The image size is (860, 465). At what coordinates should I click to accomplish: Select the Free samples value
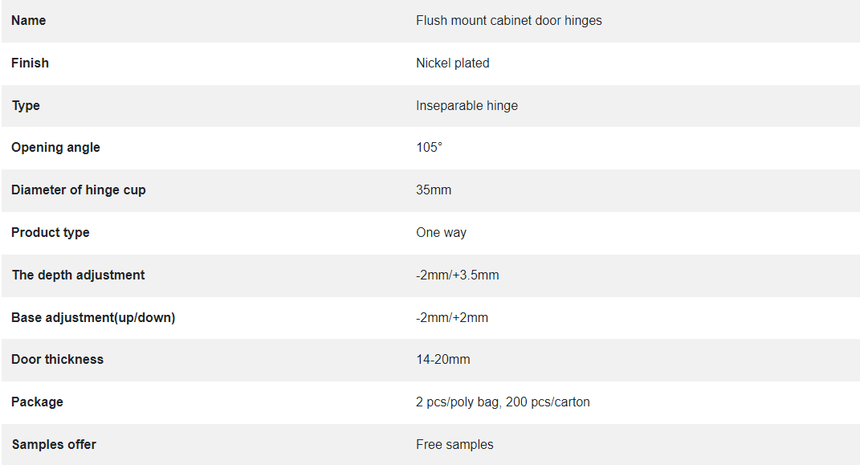[455, 444]
